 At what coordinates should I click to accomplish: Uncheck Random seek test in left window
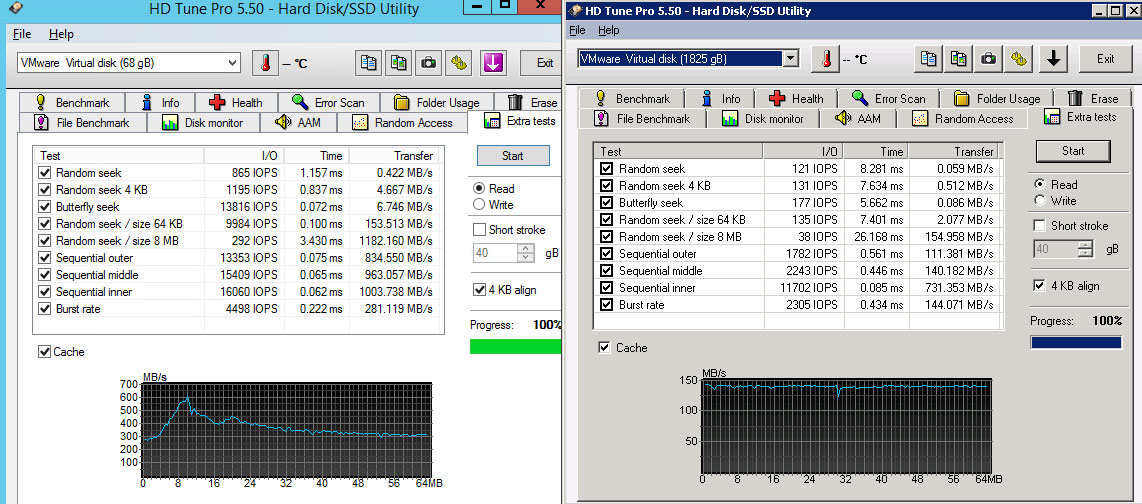[x=44, y=173]
